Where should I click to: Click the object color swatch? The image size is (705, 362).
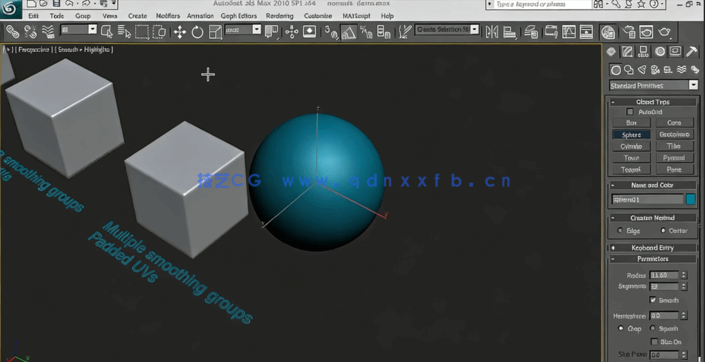691,199
